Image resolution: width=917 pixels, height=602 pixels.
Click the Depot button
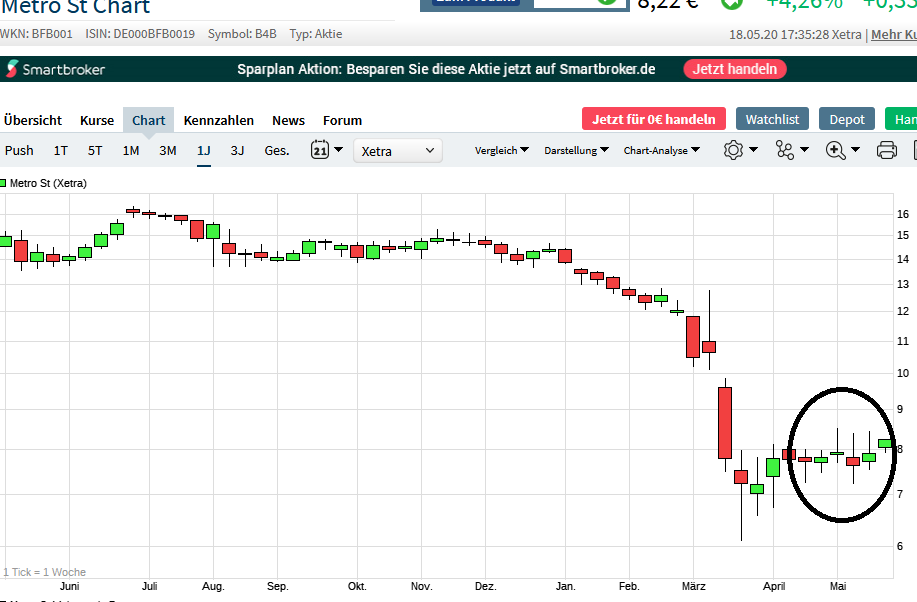pos(847,119)
